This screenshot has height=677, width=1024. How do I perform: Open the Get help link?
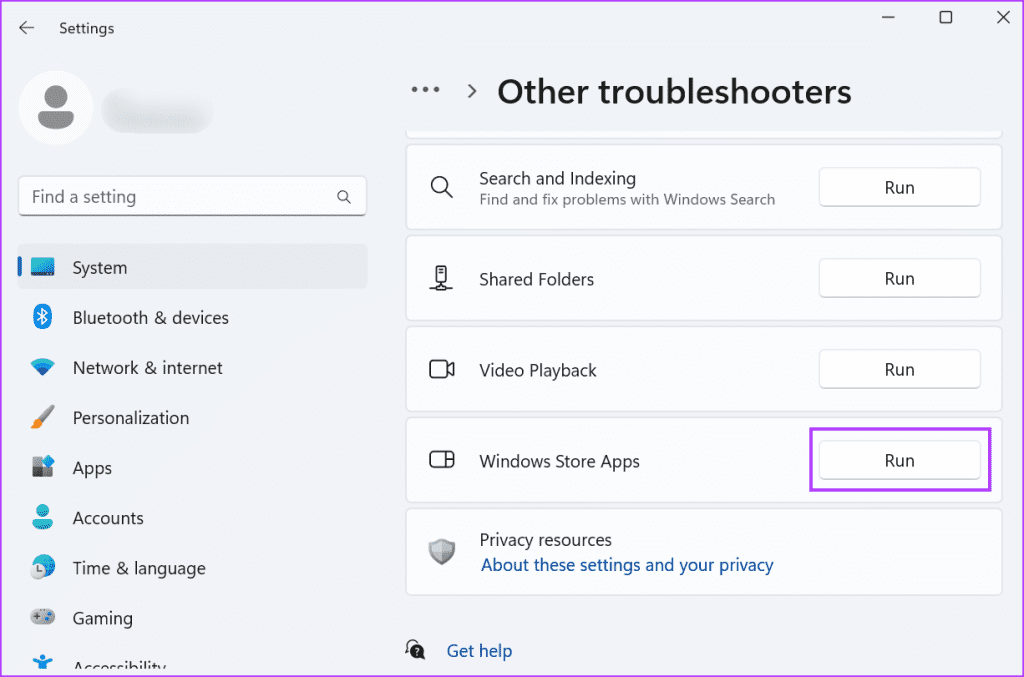tap(479, 651)
